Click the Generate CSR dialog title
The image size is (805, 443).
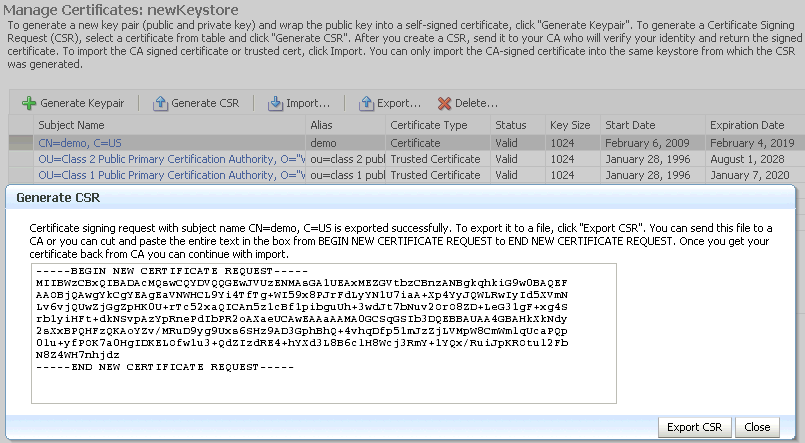pyautogui.click(x=58, y=198)
